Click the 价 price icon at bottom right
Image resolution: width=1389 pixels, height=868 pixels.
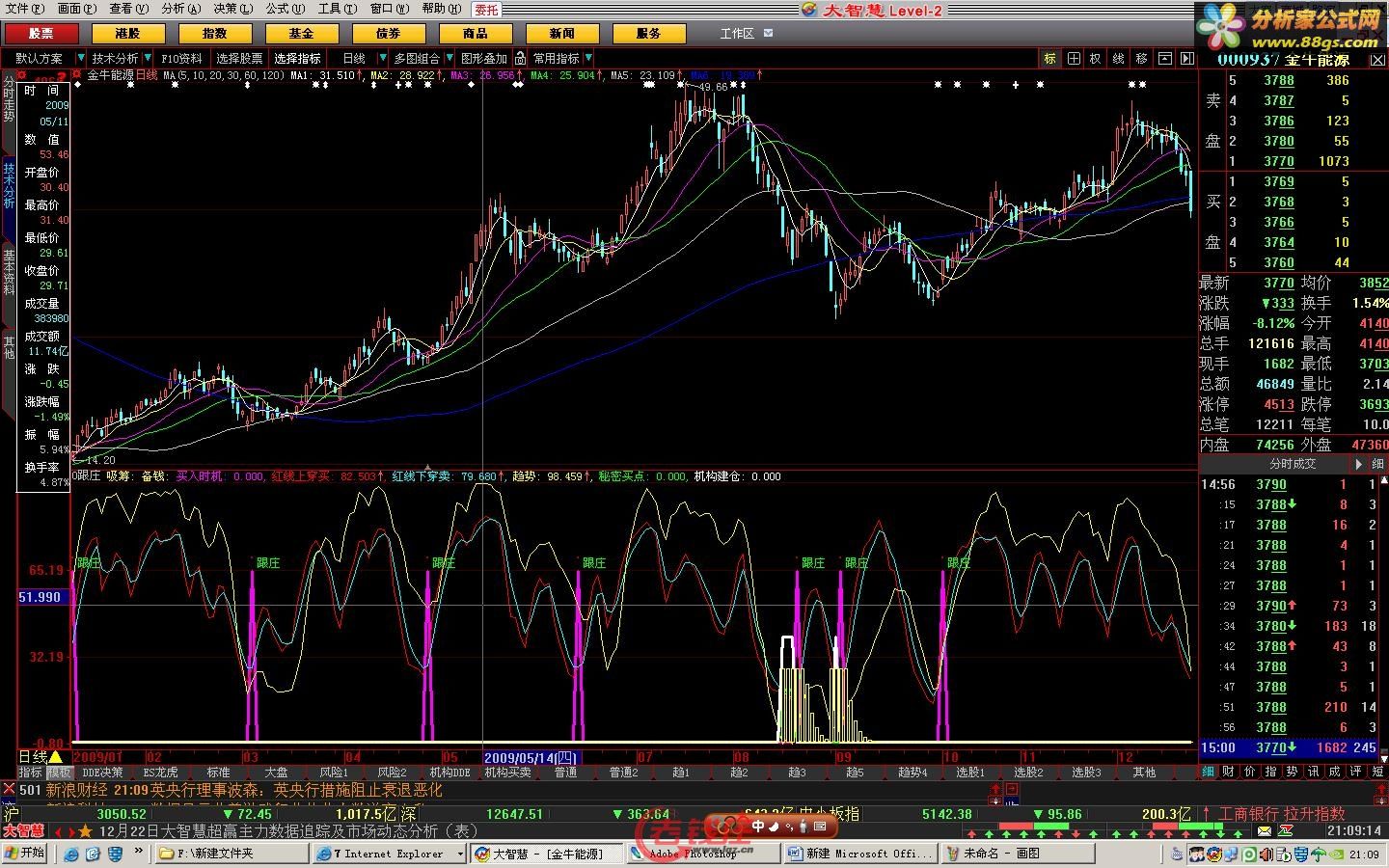(1250, 772)
